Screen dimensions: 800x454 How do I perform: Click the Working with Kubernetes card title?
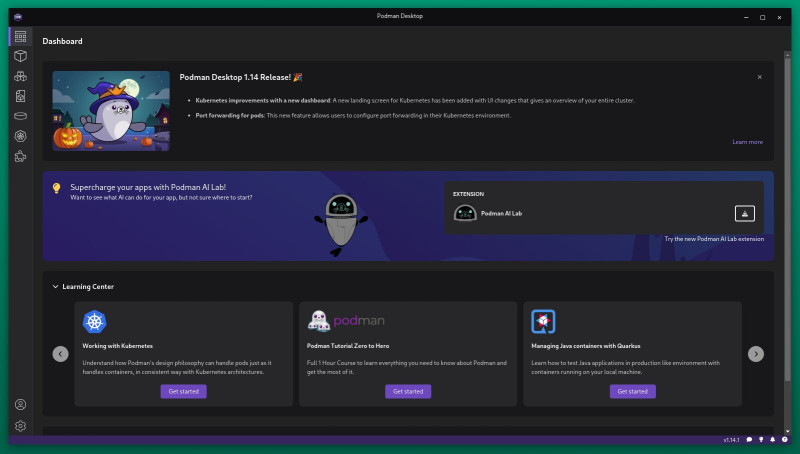click(x=118, y=346)
